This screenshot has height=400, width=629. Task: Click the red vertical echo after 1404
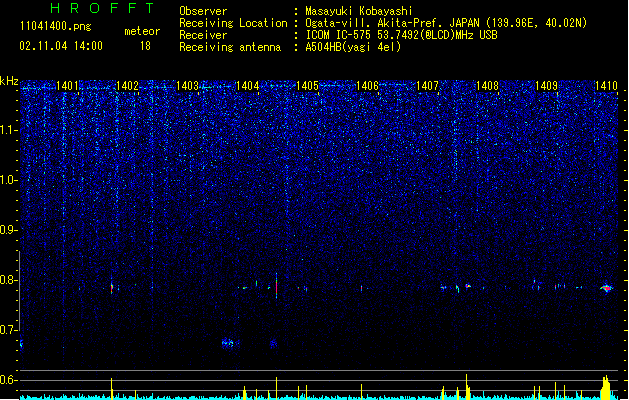(x=276, y=286)
